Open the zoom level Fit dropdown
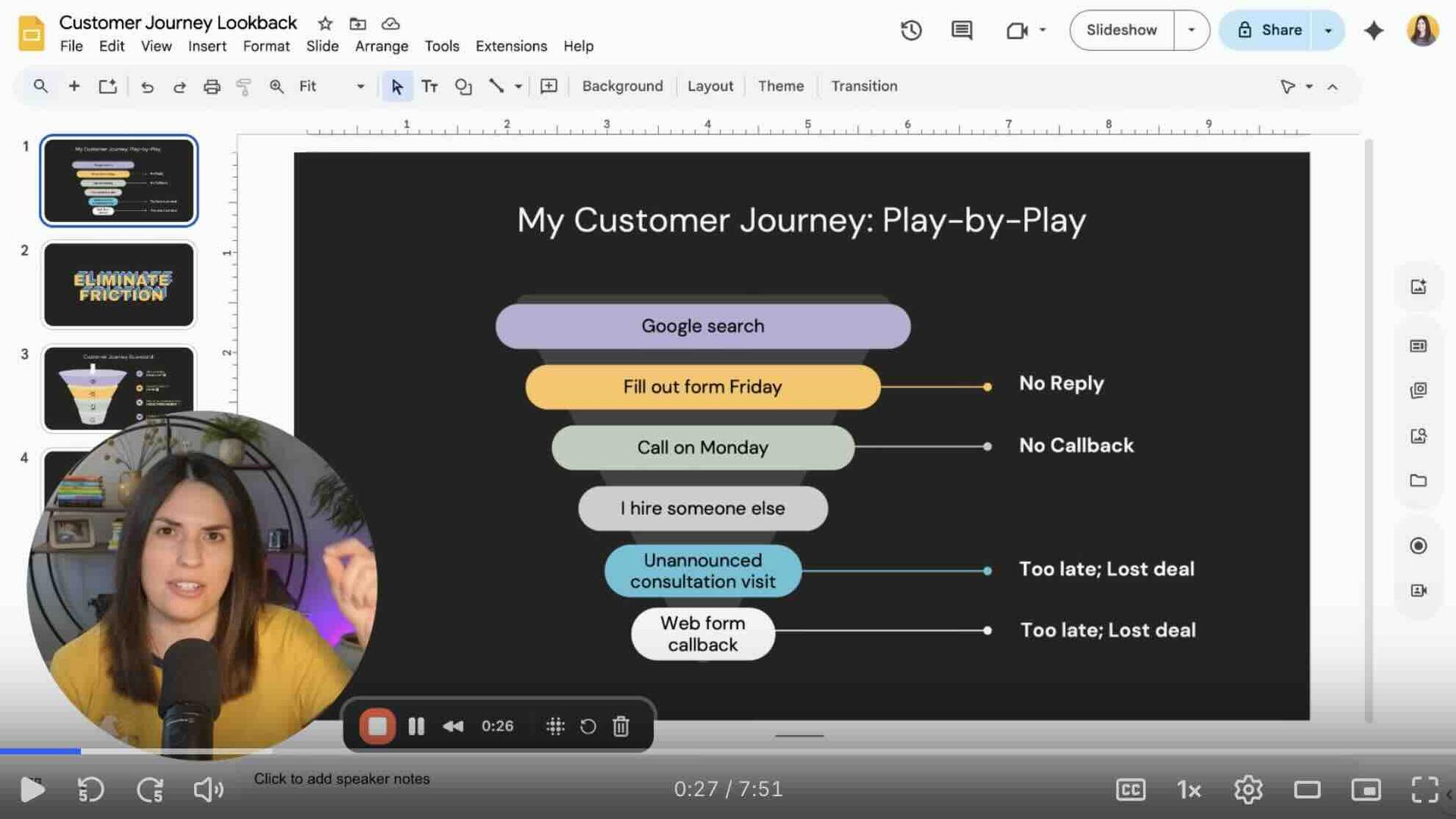 331,86
